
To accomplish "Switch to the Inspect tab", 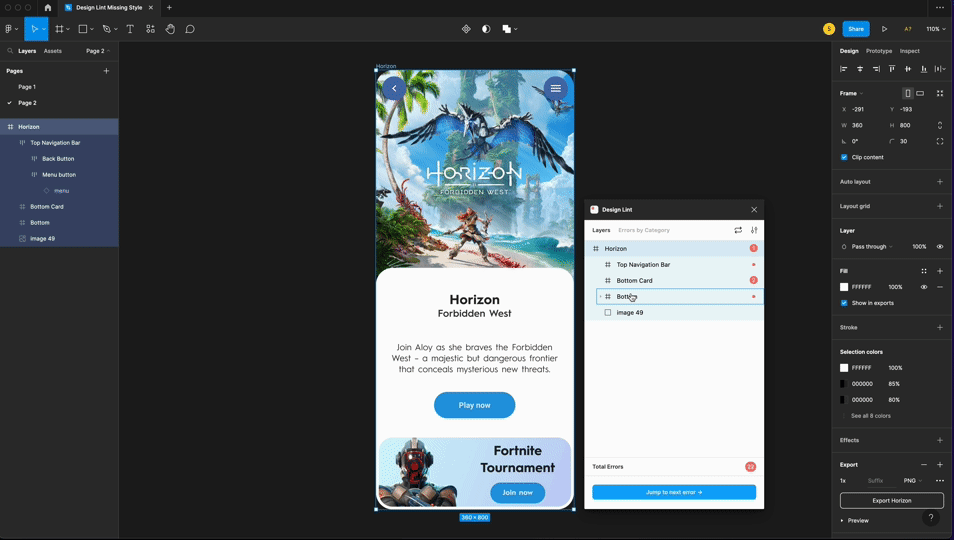I will tap(910, 51).
